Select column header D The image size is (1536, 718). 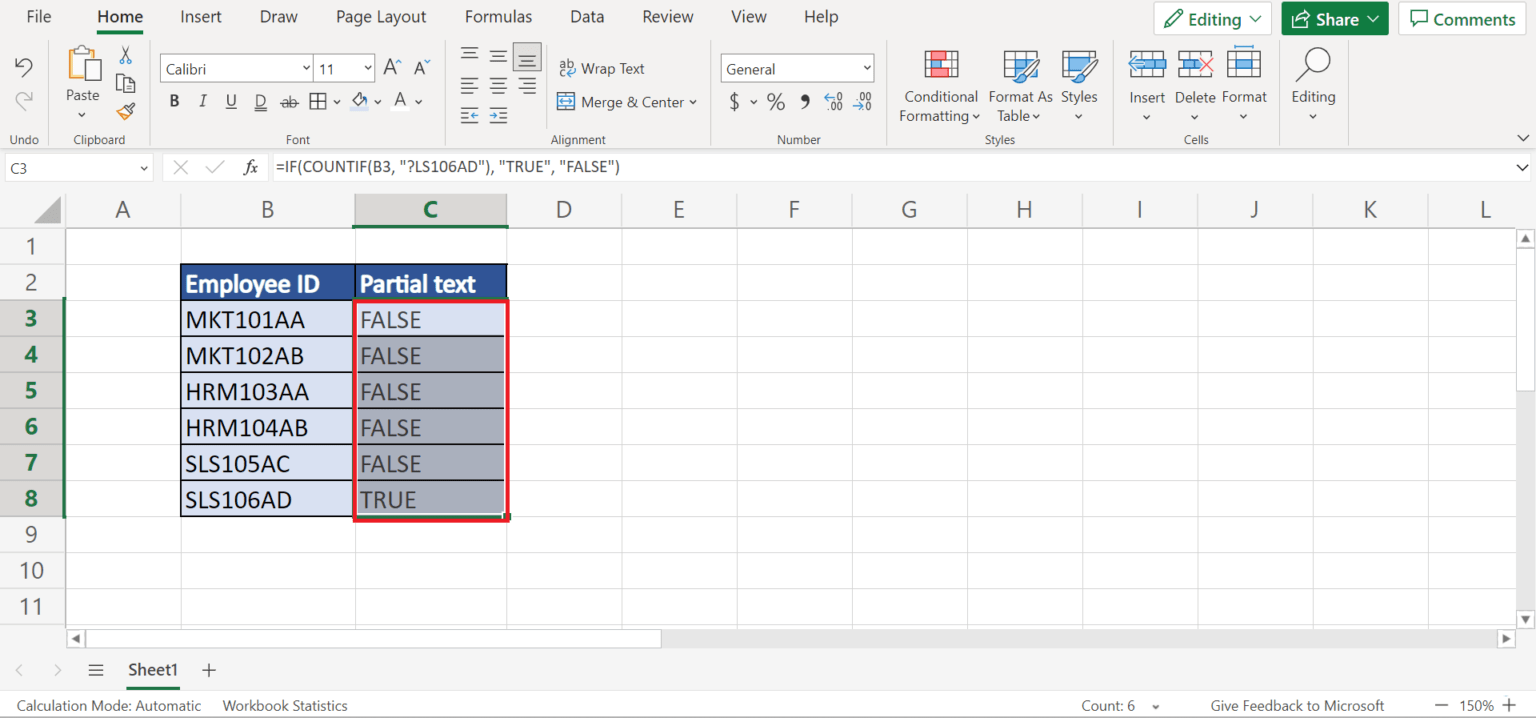tap(564, 210)
